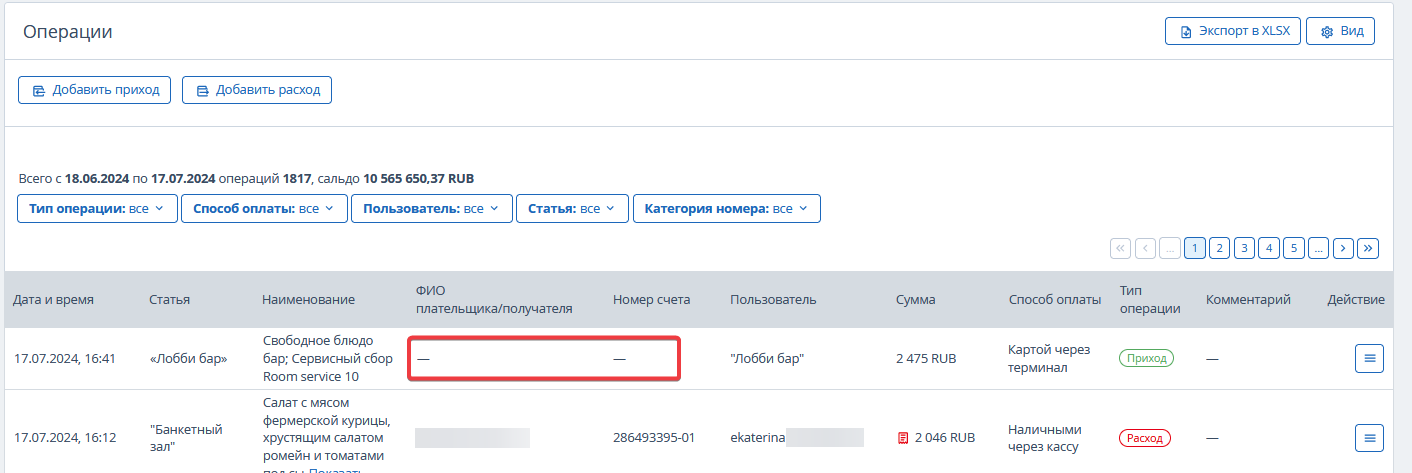Expand the Способ оплаты filter
The image size is (1412, 473).
tap(264, 209)
